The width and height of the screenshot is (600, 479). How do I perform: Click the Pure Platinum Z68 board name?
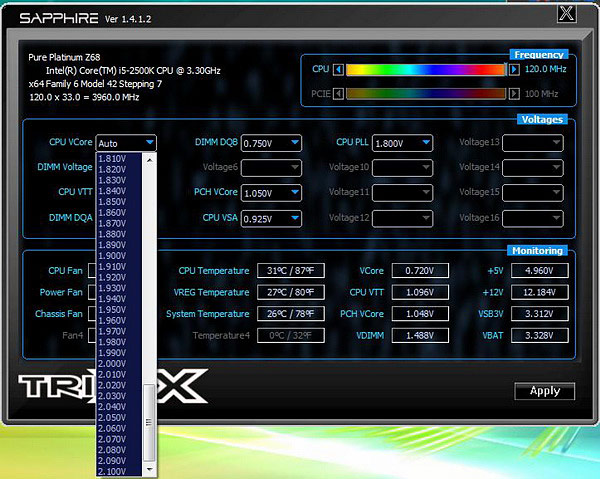(64, 57)
